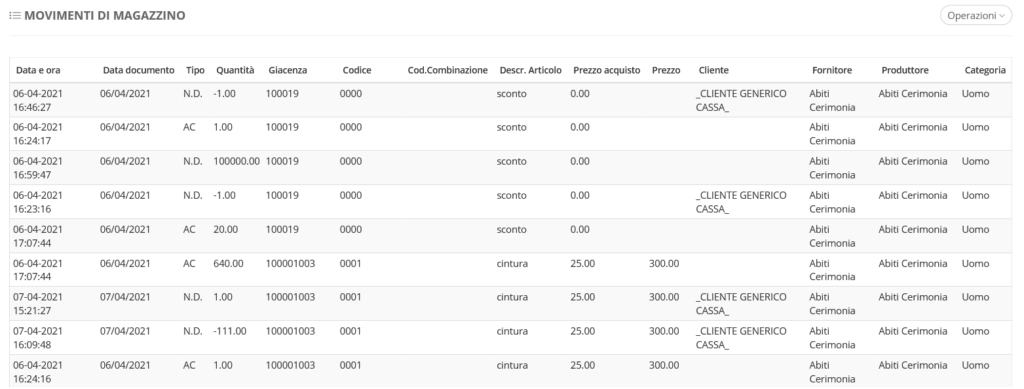1024x389 pixels.
Task: Click the Codice column header
Action: (357, 70)
